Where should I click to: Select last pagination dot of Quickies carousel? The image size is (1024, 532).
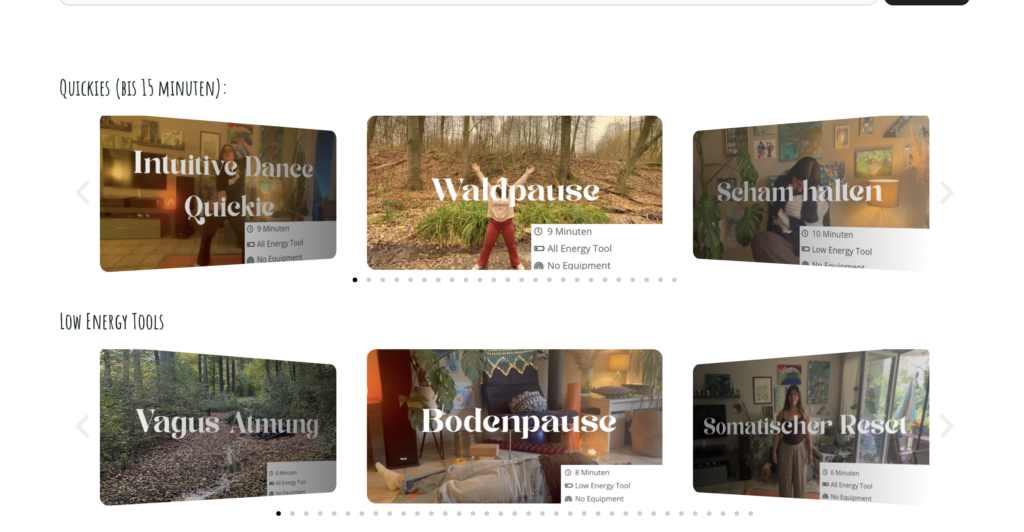coord(675,280)
